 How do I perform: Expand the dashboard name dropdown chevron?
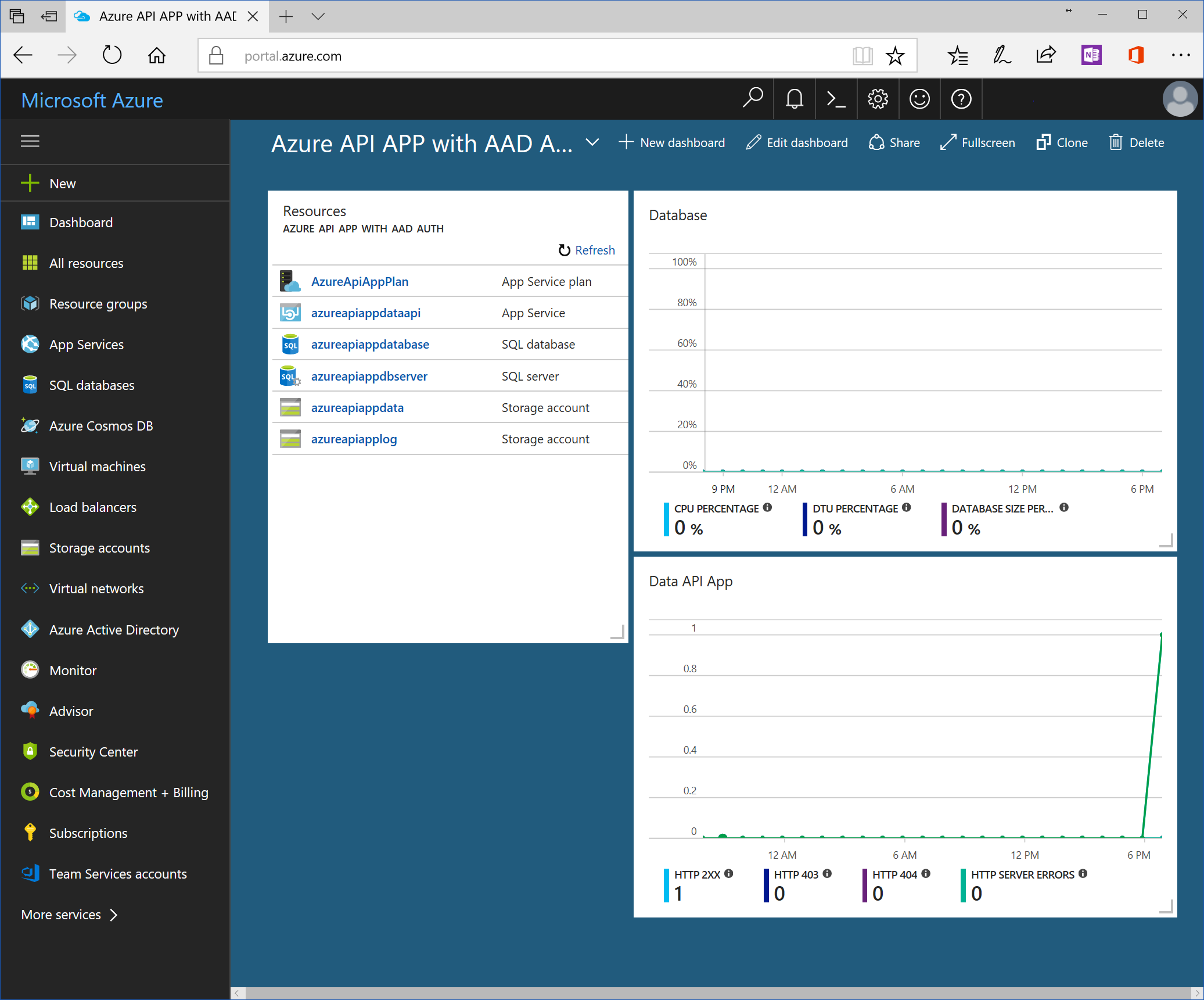(x=592, y=142)
